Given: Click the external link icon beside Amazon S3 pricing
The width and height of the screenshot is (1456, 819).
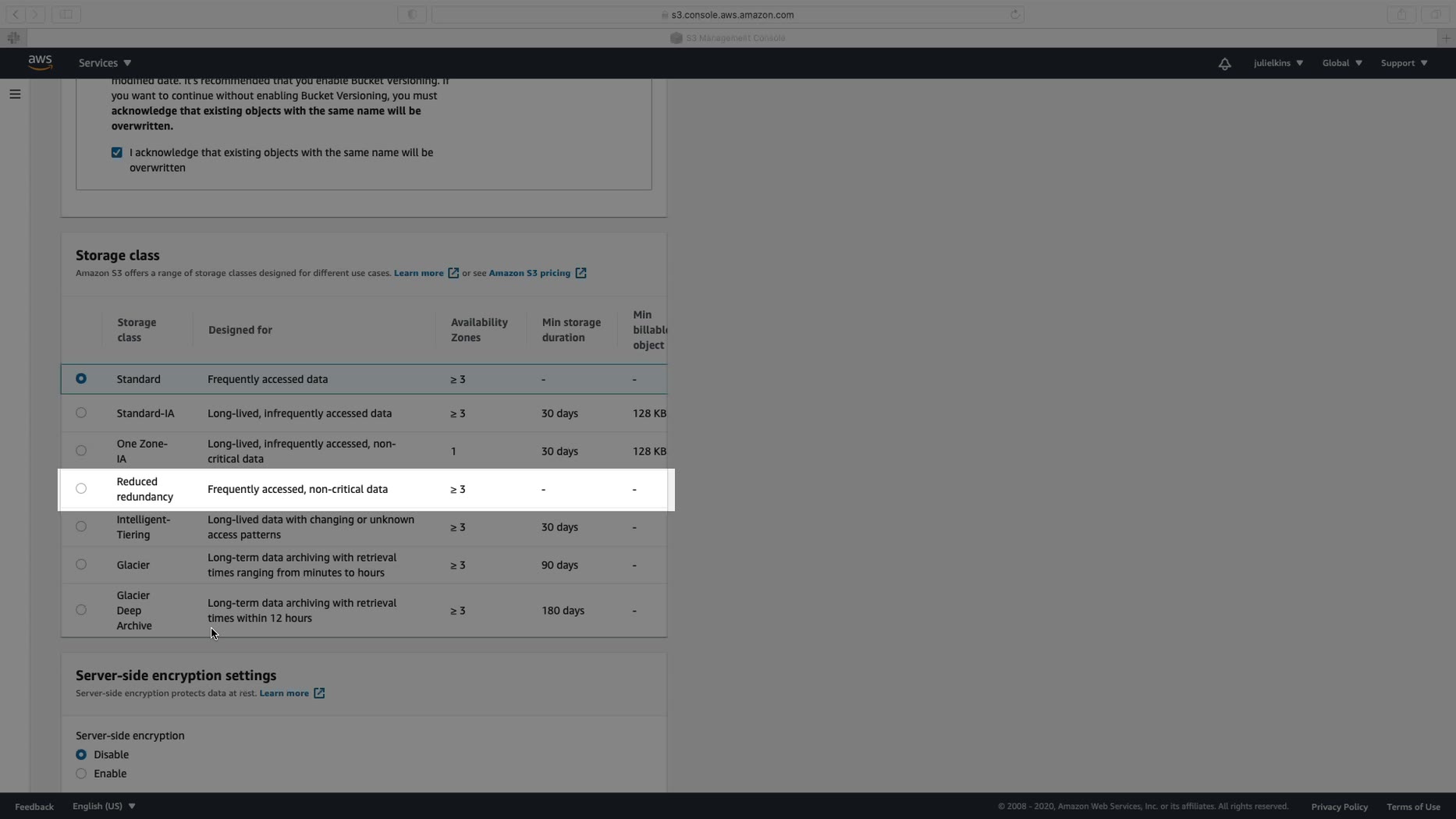Looking at the screenshot, I should [581, 273].
